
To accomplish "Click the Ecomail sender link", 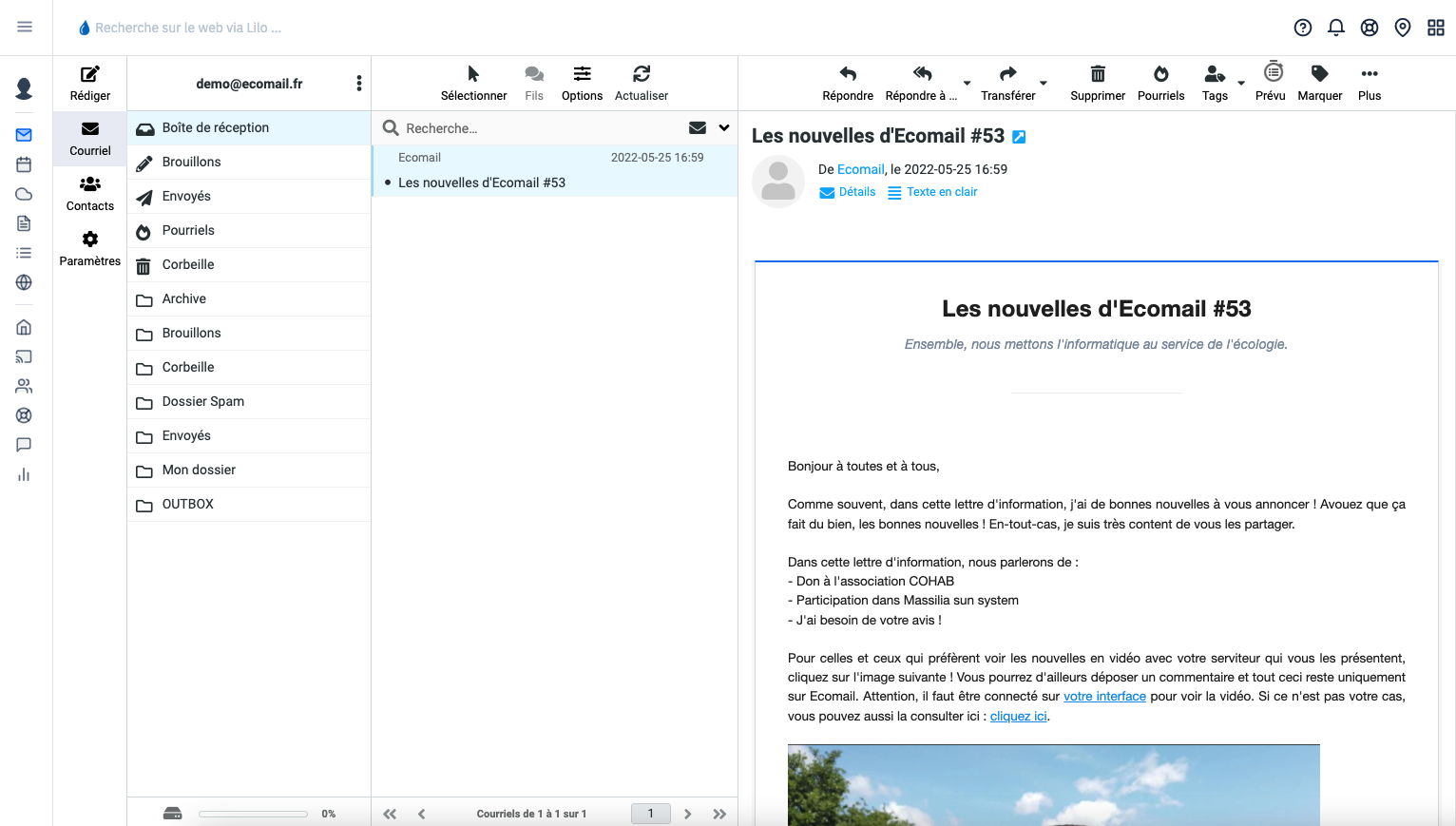I will (861, 169).
